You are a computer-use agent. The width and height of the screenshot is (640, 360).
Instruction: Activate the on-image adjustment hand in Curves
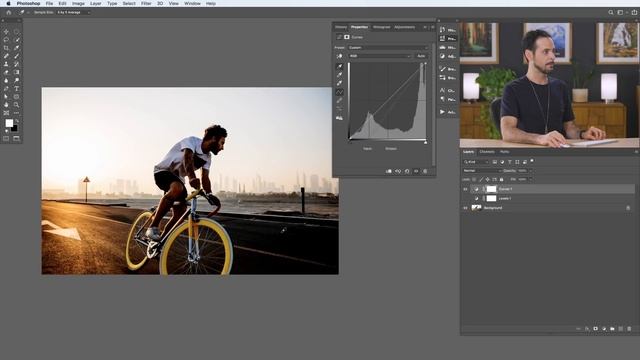(x=339, y=56)
